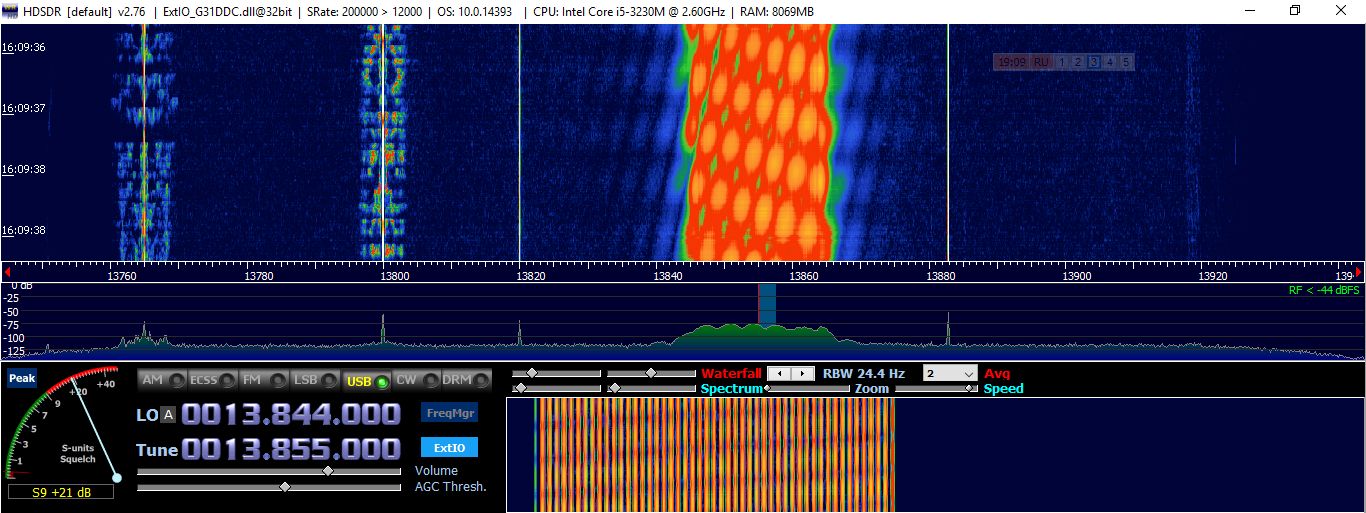Click the first Spectrum slider
The image size is (1366, 513).
click(557, 388)
